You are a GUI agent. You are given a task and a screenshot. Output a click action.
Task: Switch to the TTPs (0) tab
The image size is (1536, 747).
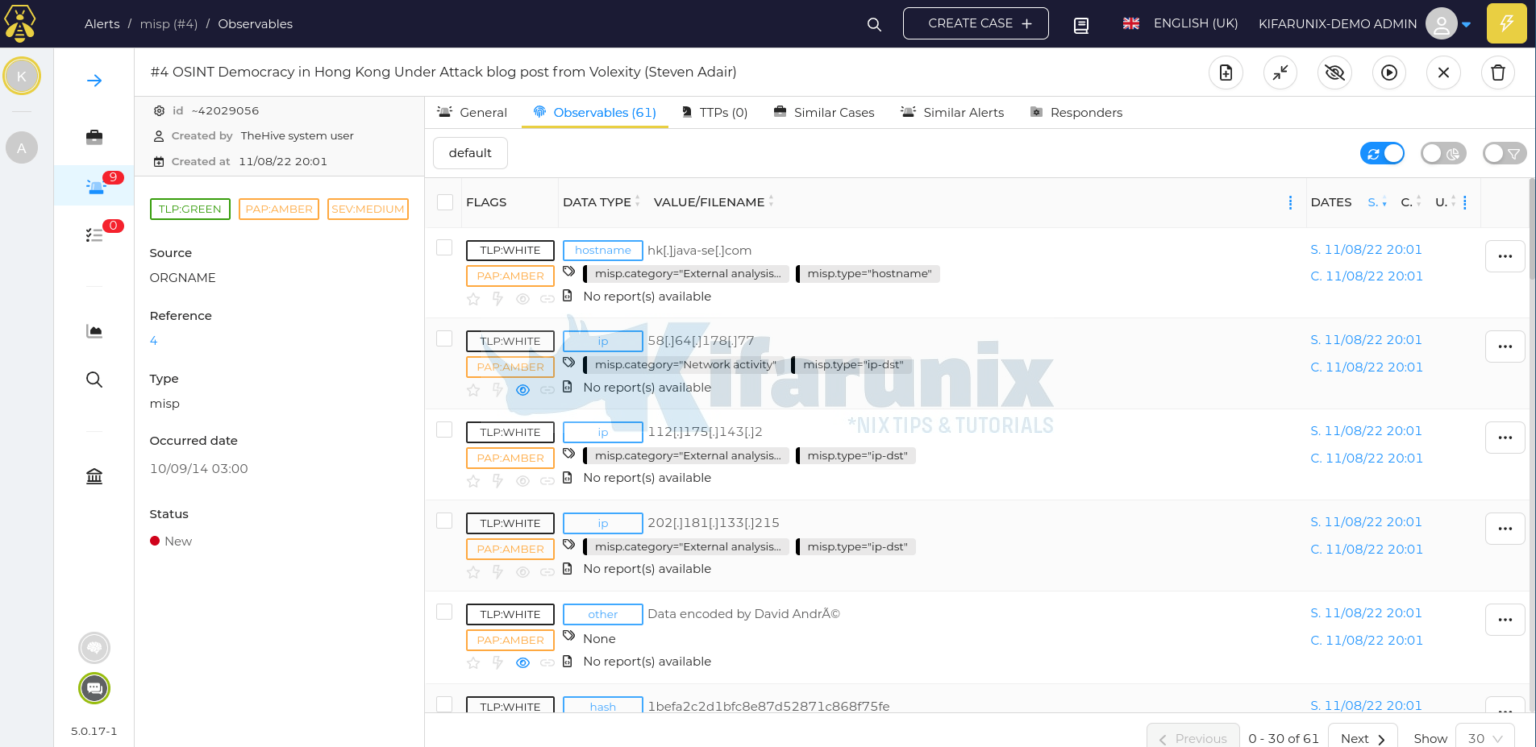pyautogui.click(x=715, y=112)
